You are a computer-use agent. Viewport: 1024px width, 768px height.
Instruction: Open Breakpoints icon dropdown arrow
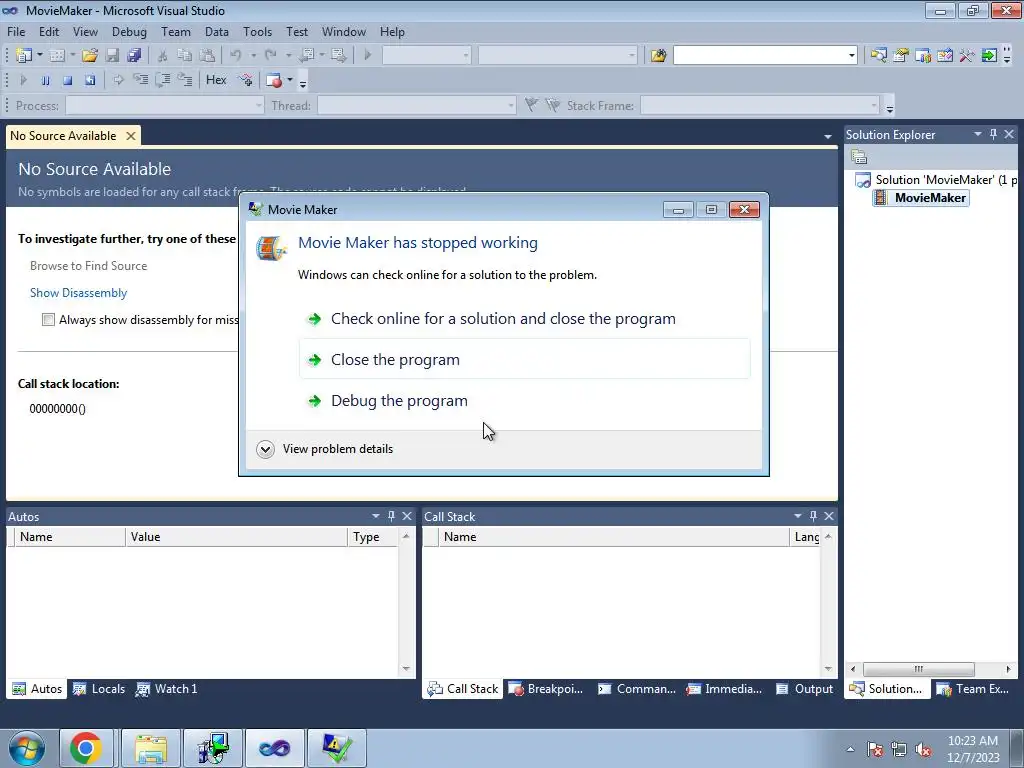[290, 80]
